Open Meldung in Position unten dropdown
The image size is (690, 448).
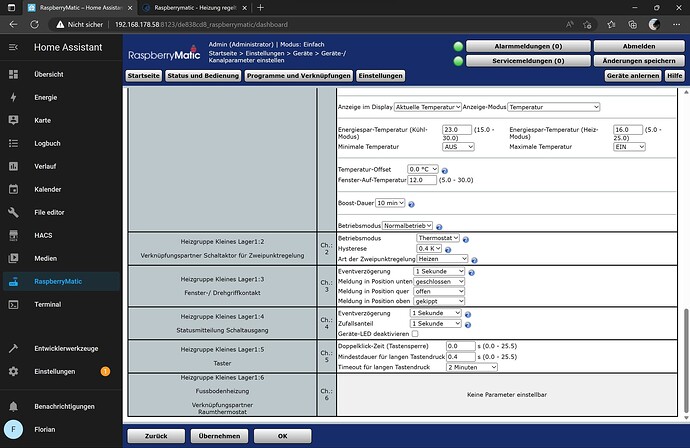(439, 281)
